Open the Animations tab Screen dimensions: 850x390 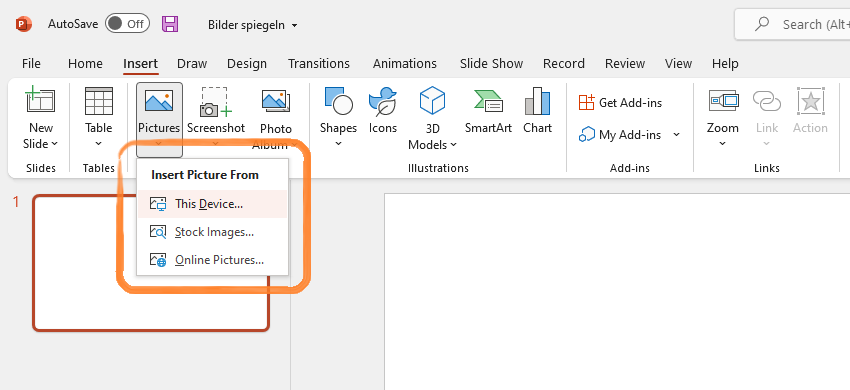pos(404,63)
